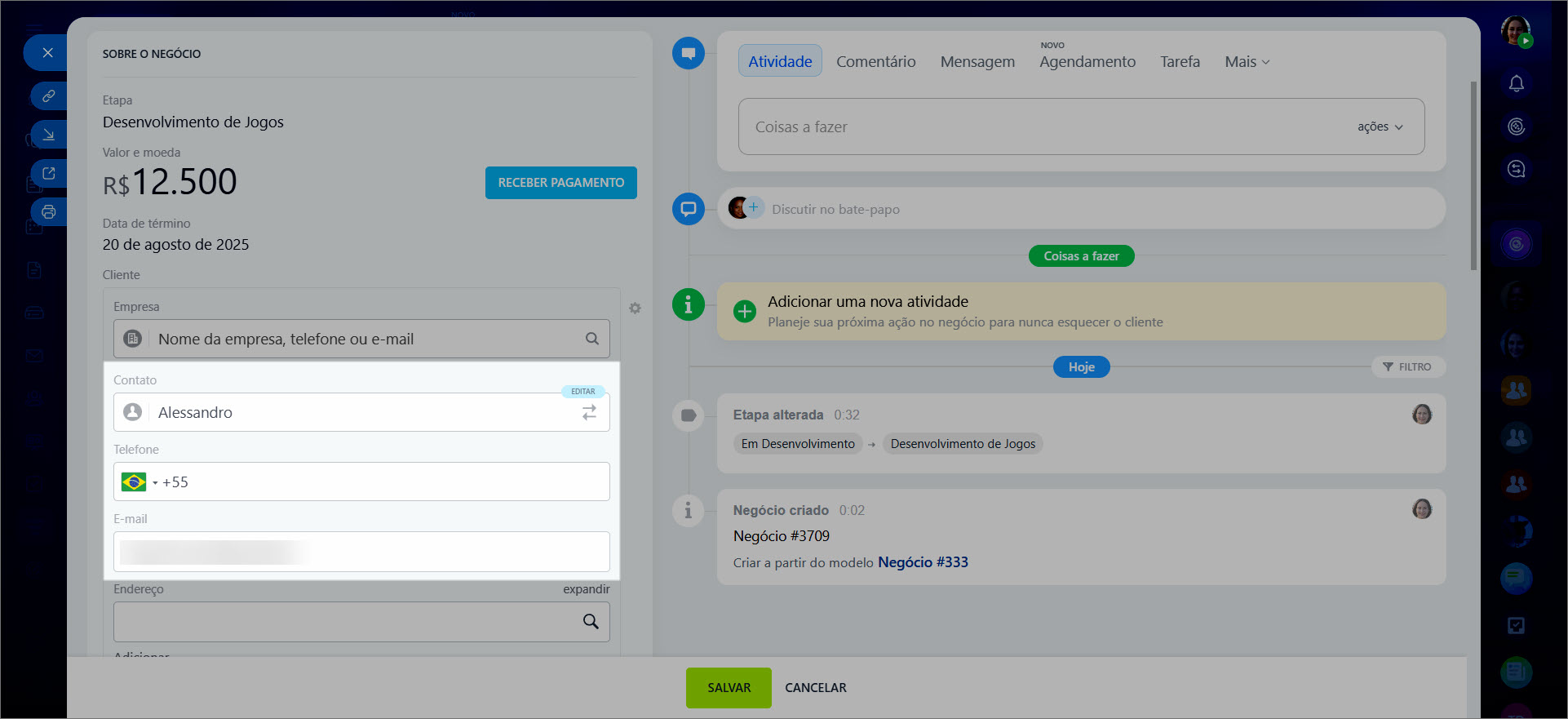Click 'expandir' above the address field

coord(586,589)
